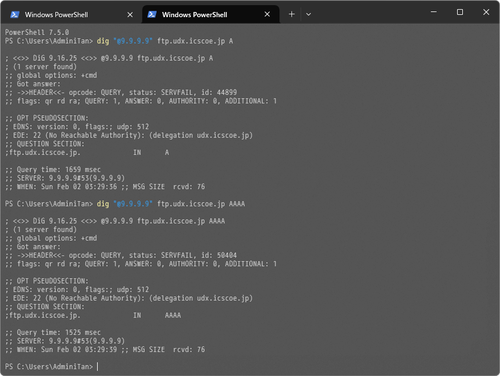Click the 'PowerShell 7.5.0' version line
Image resolution: width=500 pixels, height=376 pixels.
[x=37, y=32]
